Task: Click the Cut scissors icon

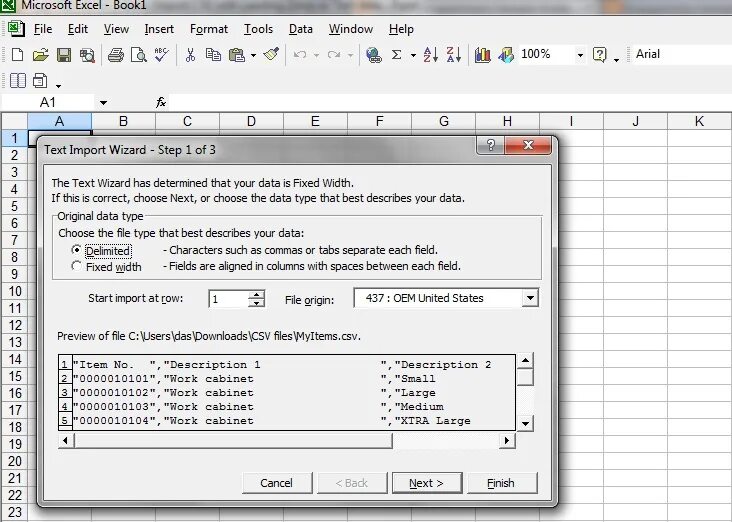Action: point(190,55)
